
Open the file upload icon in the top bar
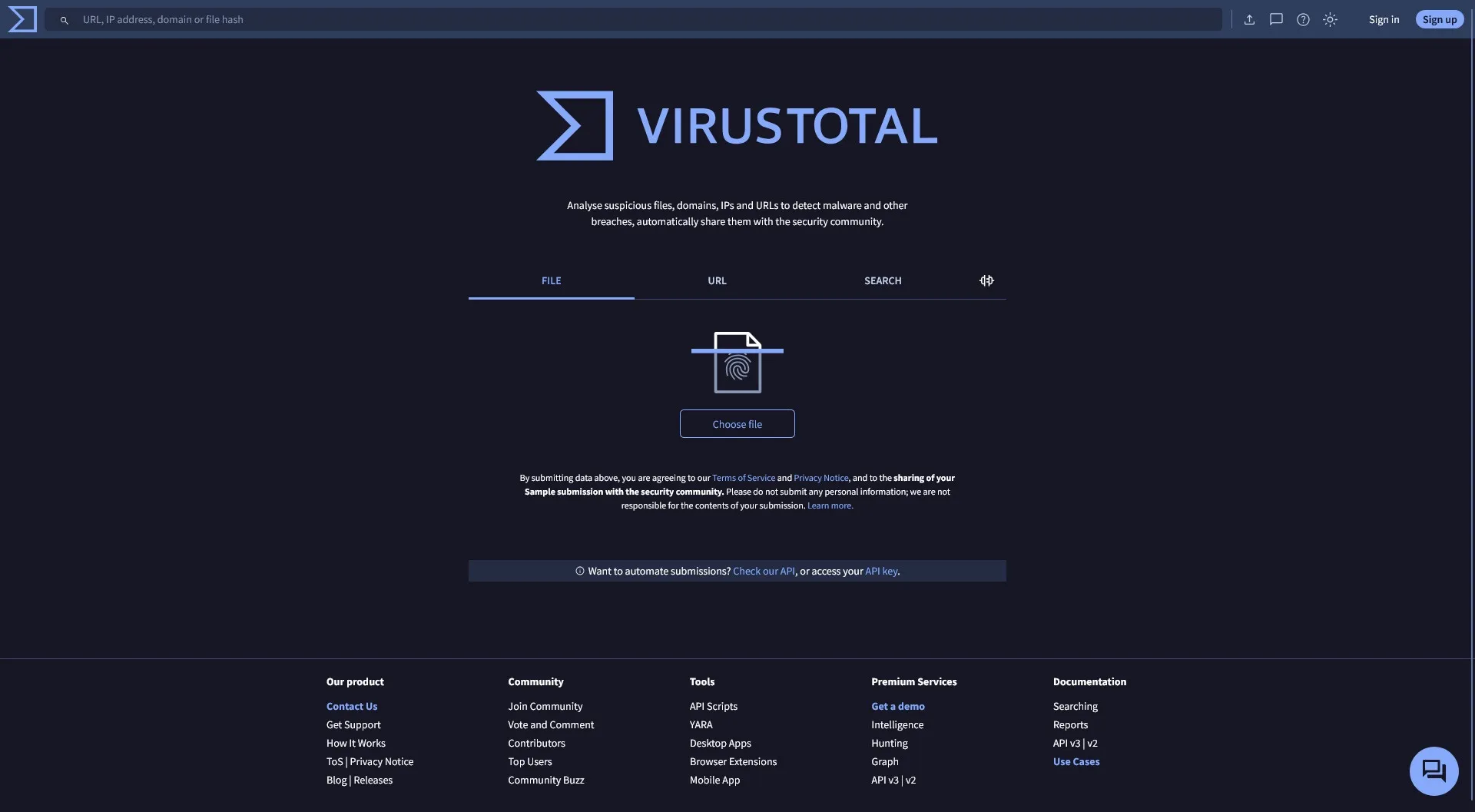coord(1249,19)
